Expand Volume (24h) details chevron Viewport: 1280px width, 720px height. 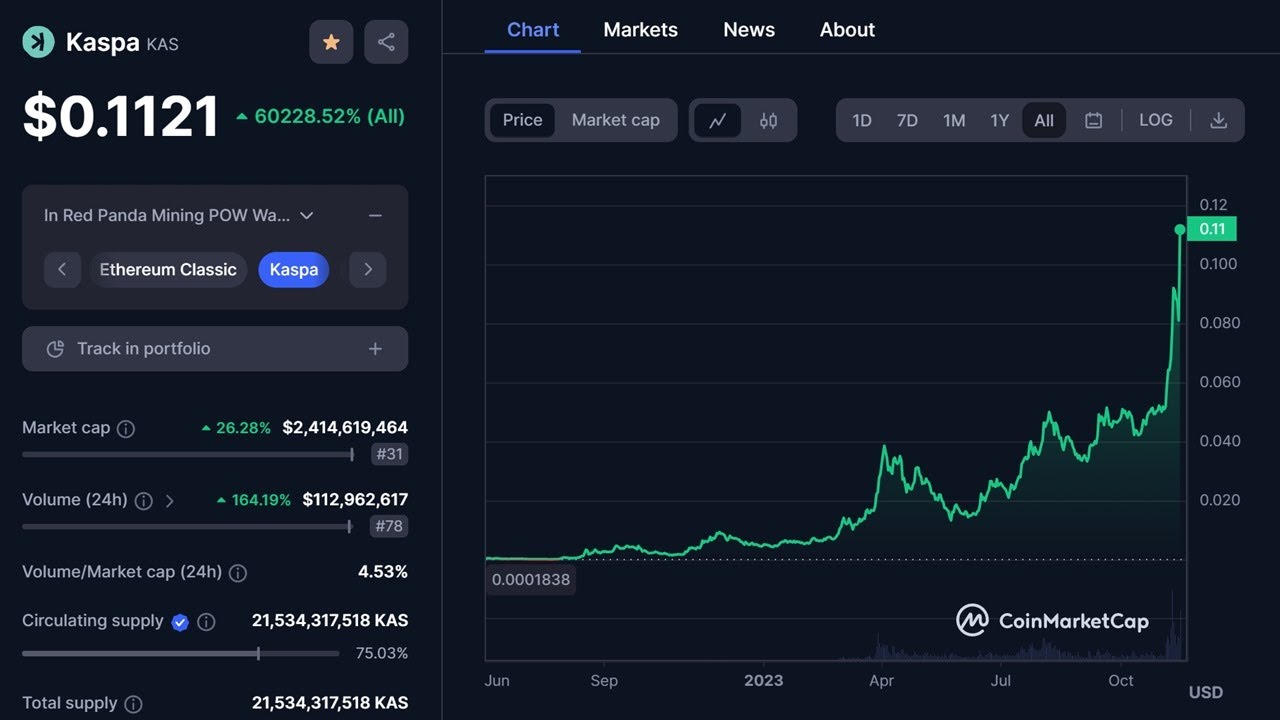click(x=169, y=500)
